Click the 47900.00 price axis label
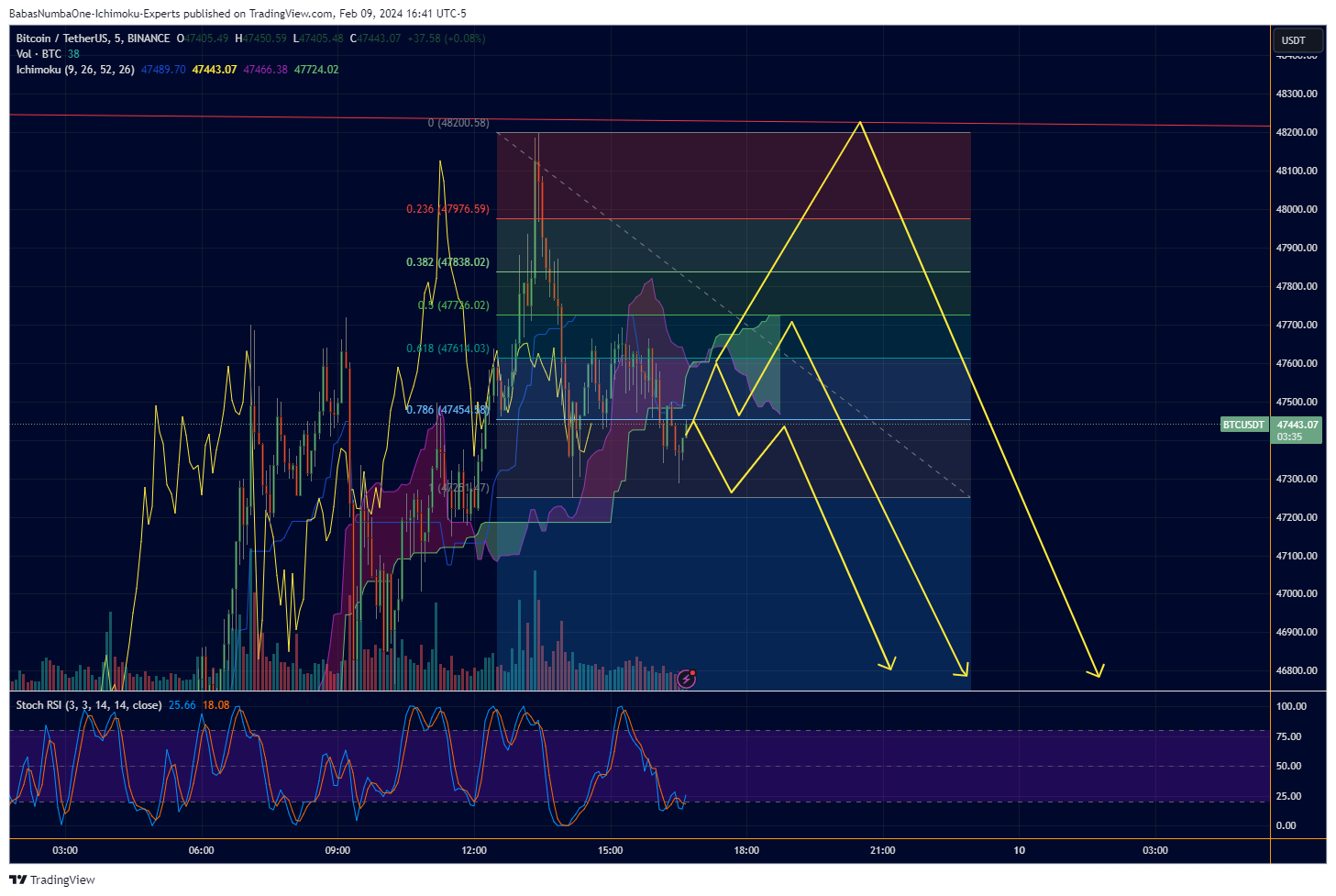This screenshot has height=896, width=1336. tap(1297, 248)
